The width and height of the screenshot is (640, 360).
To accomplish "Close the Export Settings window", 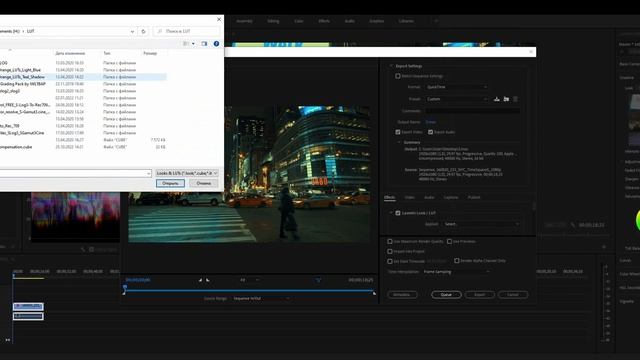I will (x=531, y=52).
